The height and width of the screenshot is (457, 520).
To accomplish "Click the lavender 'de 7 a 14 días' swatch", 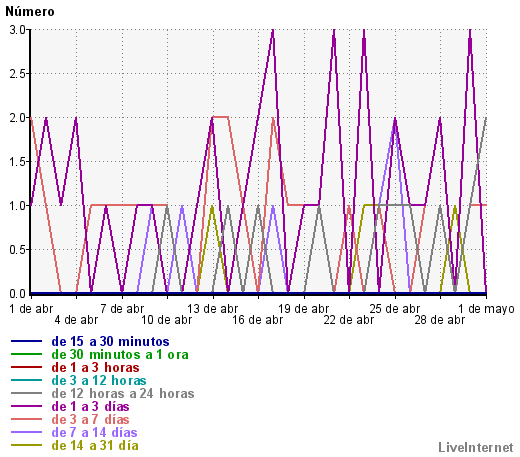I will [x=26, y=432].
